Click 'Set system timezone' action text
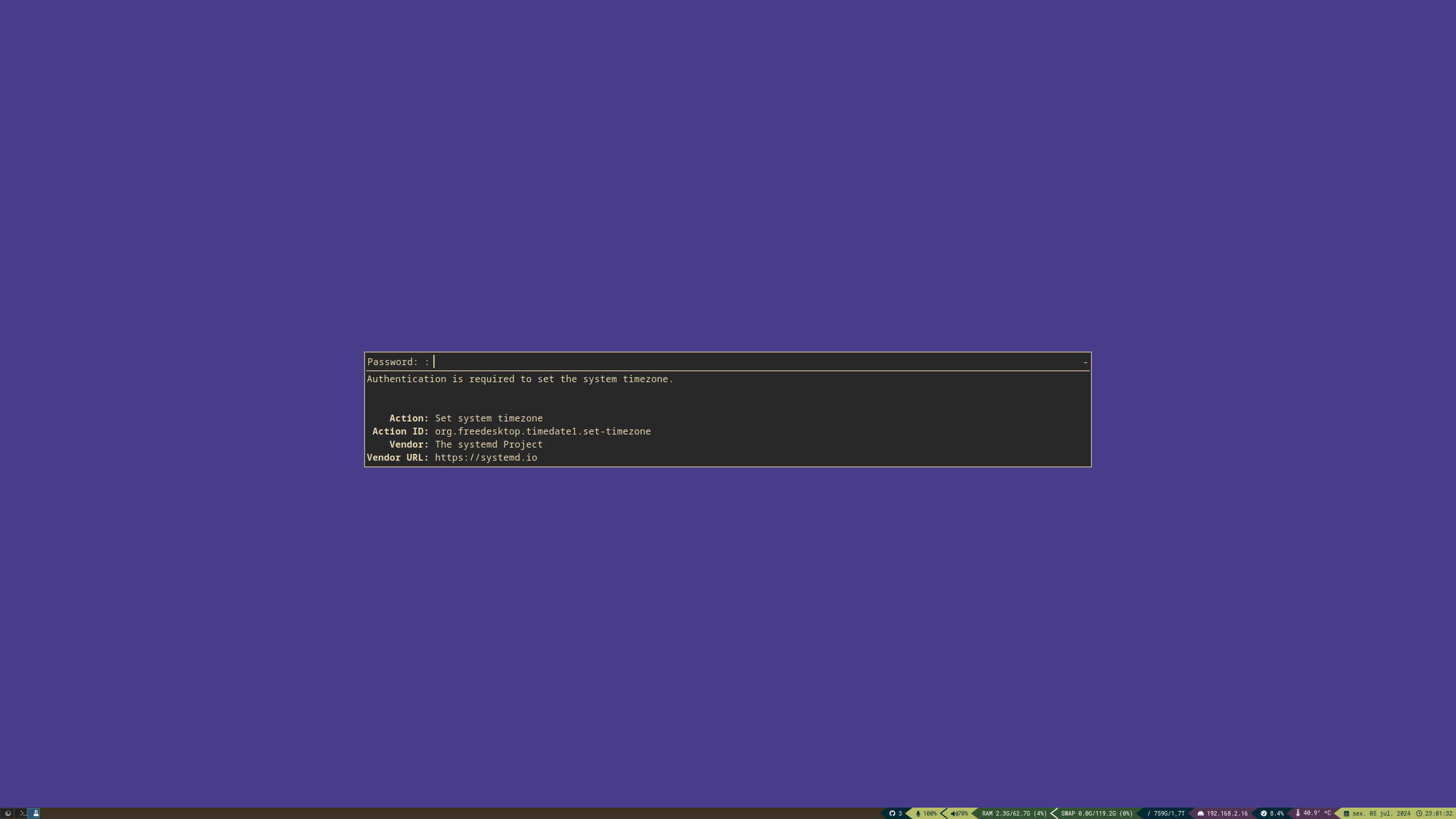Screen dimensions: 1456x819 point(489,419)
